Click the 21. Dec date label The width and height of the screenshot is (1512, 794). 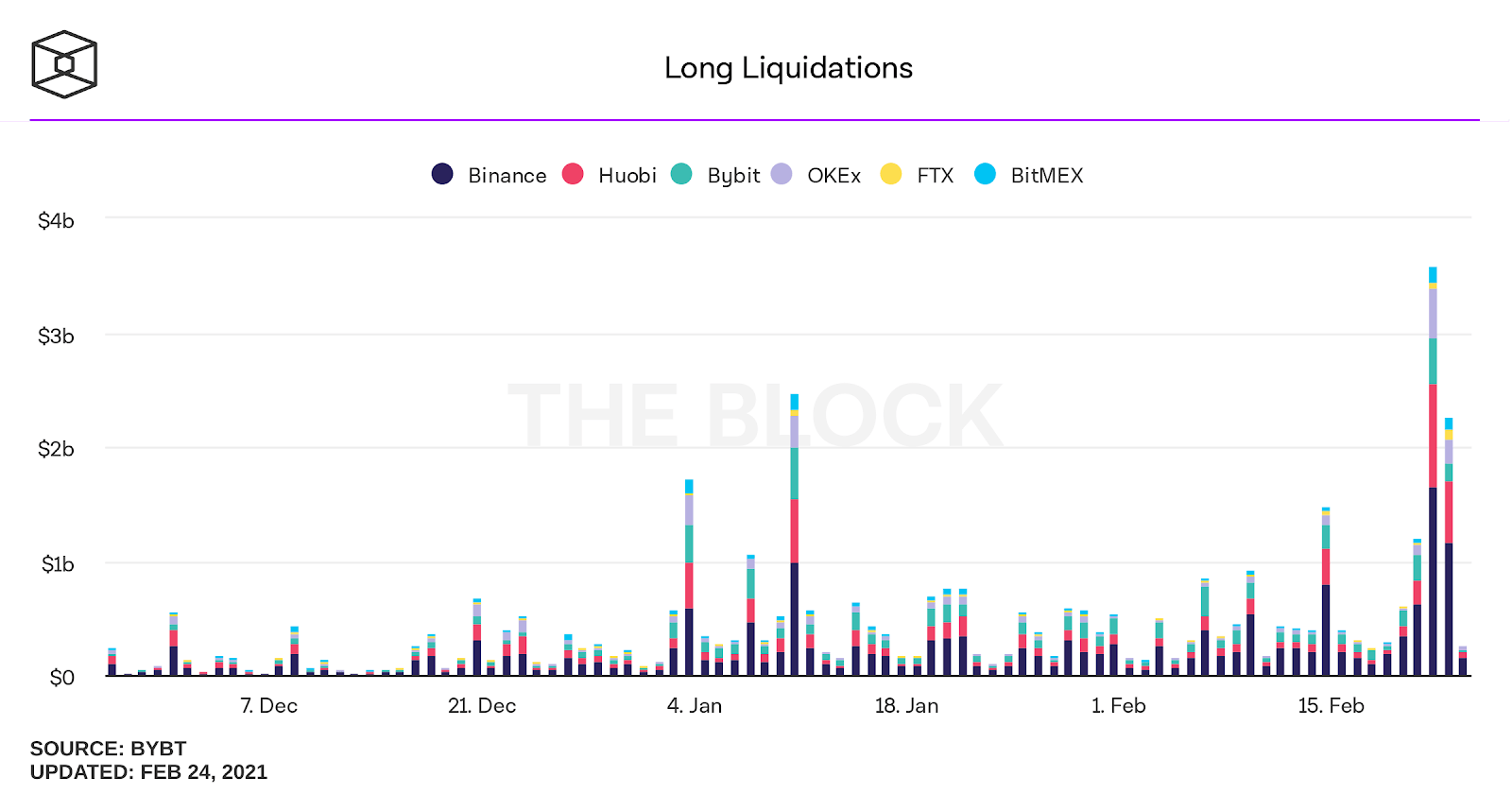[x=482, y=705]
